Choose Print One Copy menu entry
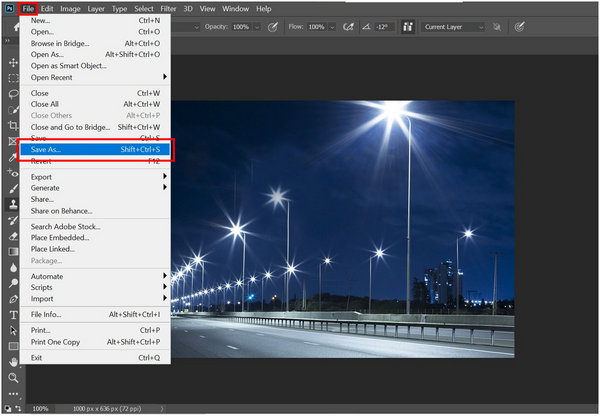The width and height of the screenshot is (600, 416). 95,342
